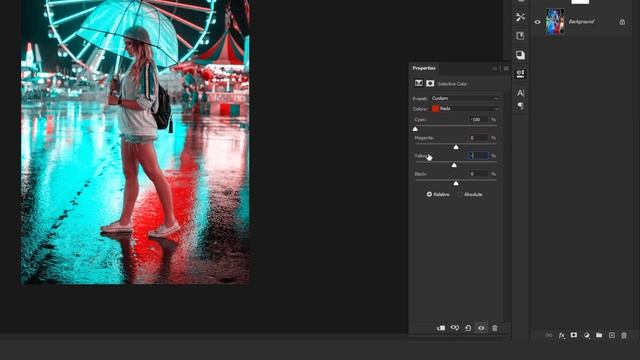Click the Cyan value field

[x=478, y=120]
